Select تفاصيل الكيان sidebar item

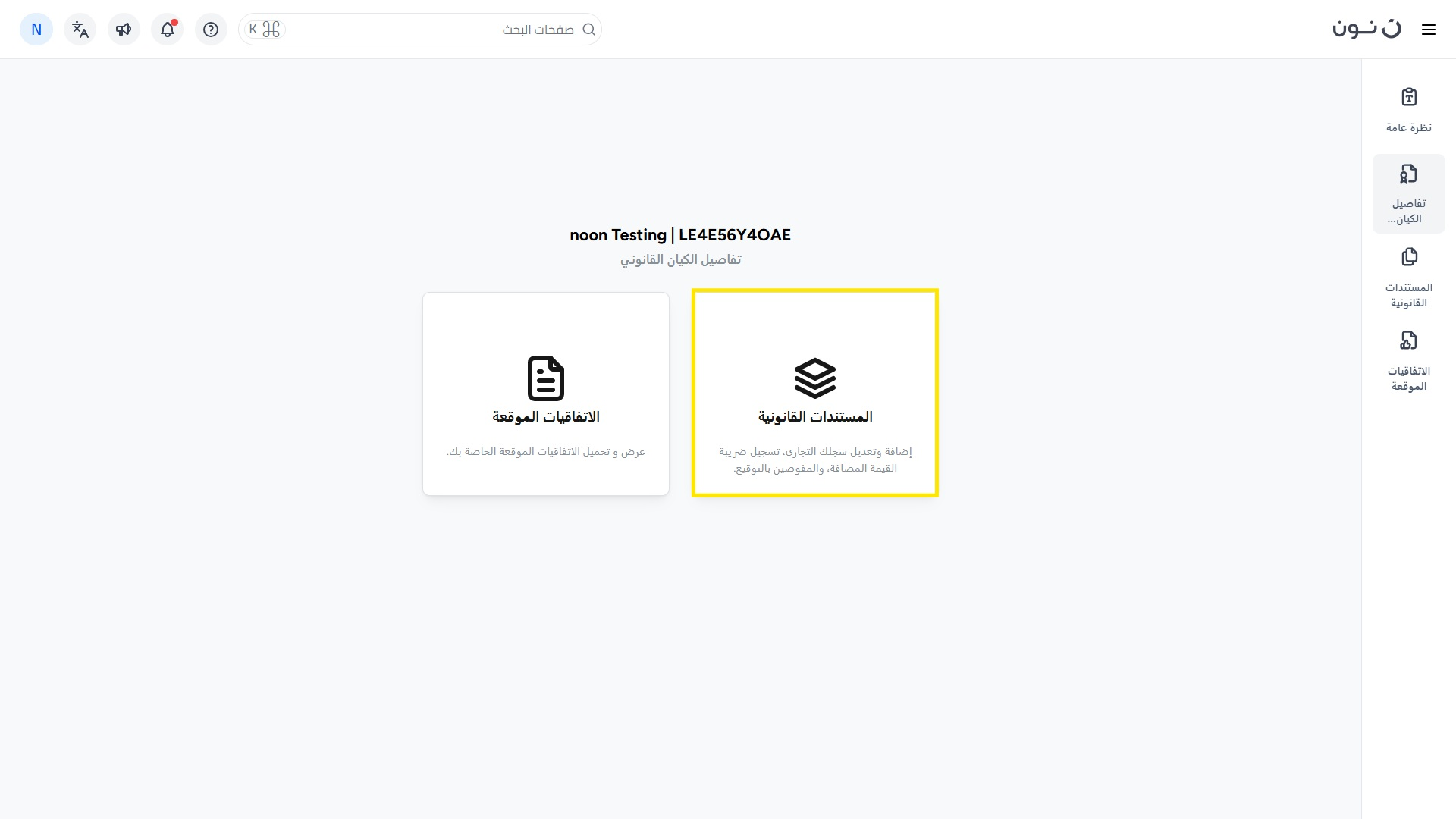(x=1409, y=194)
